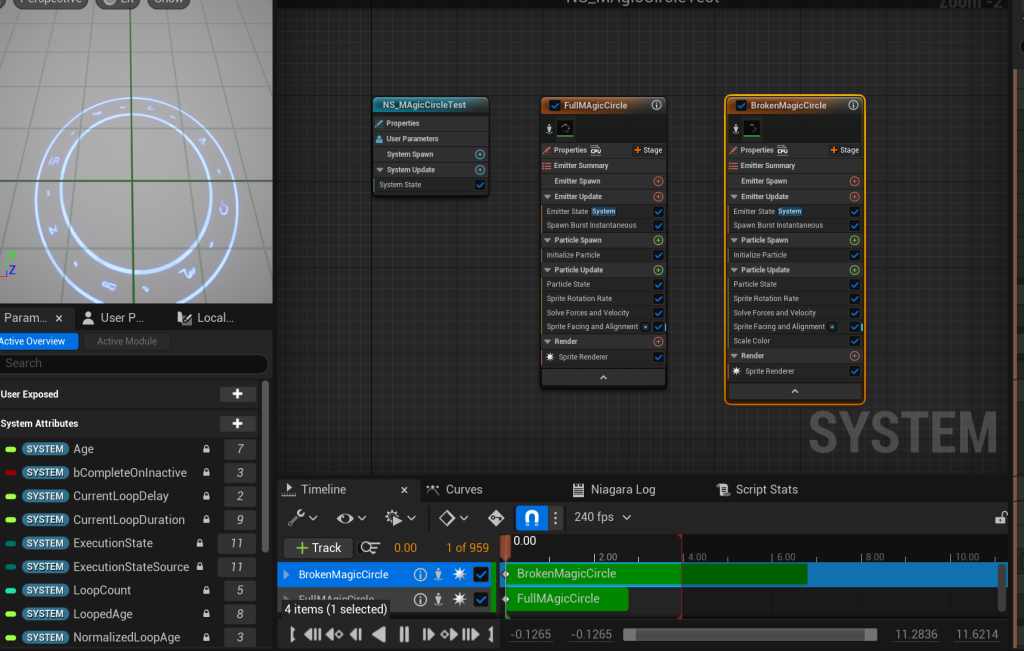Image resolution: width=1024 pixels, height=651 pixels.
Task: Click the timeline horizontal range scrollbar
Action: point(750,634)
